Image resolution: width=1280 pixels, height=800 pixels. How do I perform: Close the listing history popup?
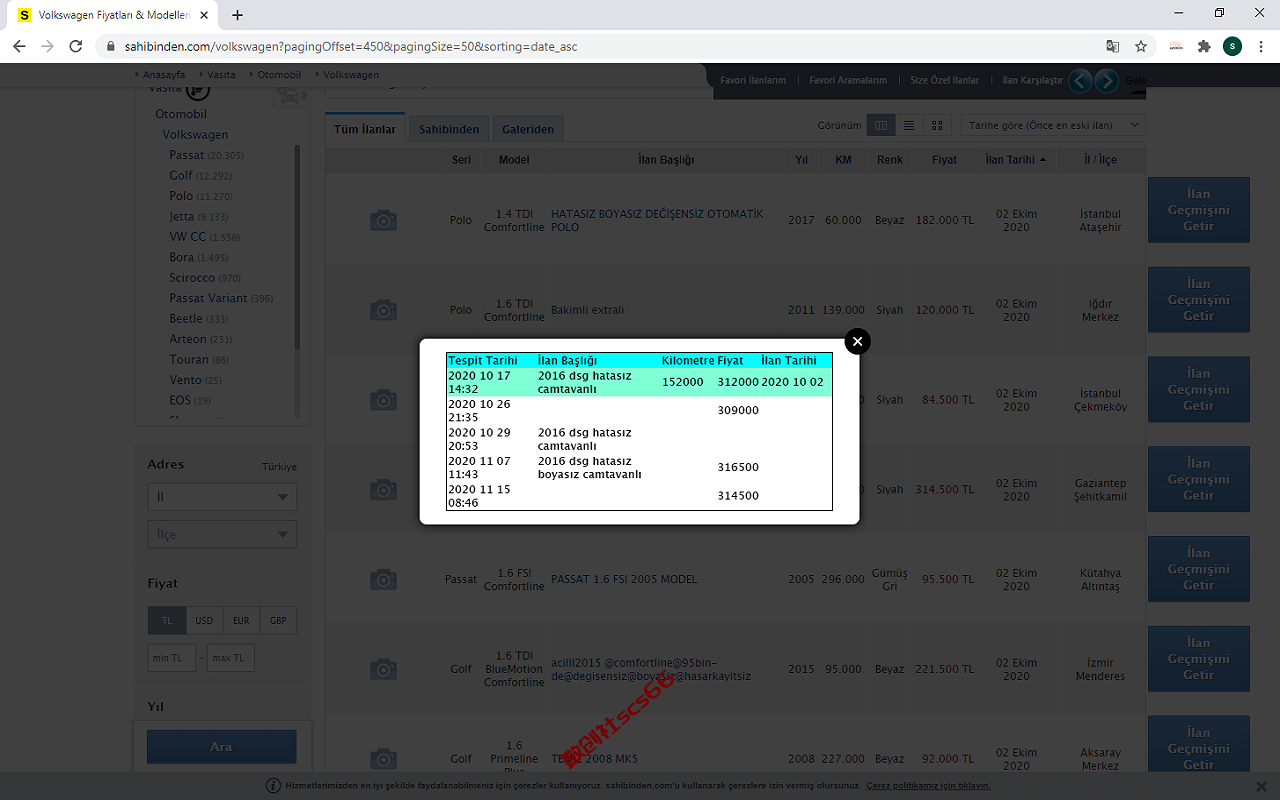(x=857, y=341)
